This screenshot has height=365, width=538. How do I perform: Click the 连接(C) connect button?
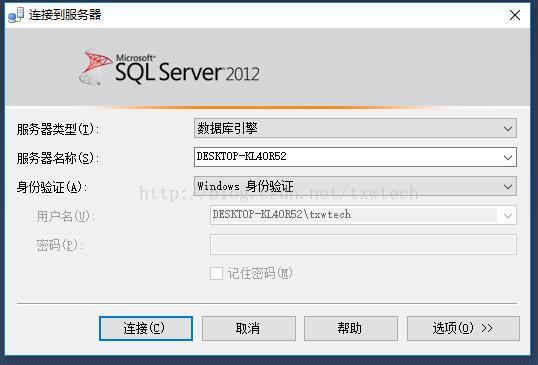pos(146,328)
